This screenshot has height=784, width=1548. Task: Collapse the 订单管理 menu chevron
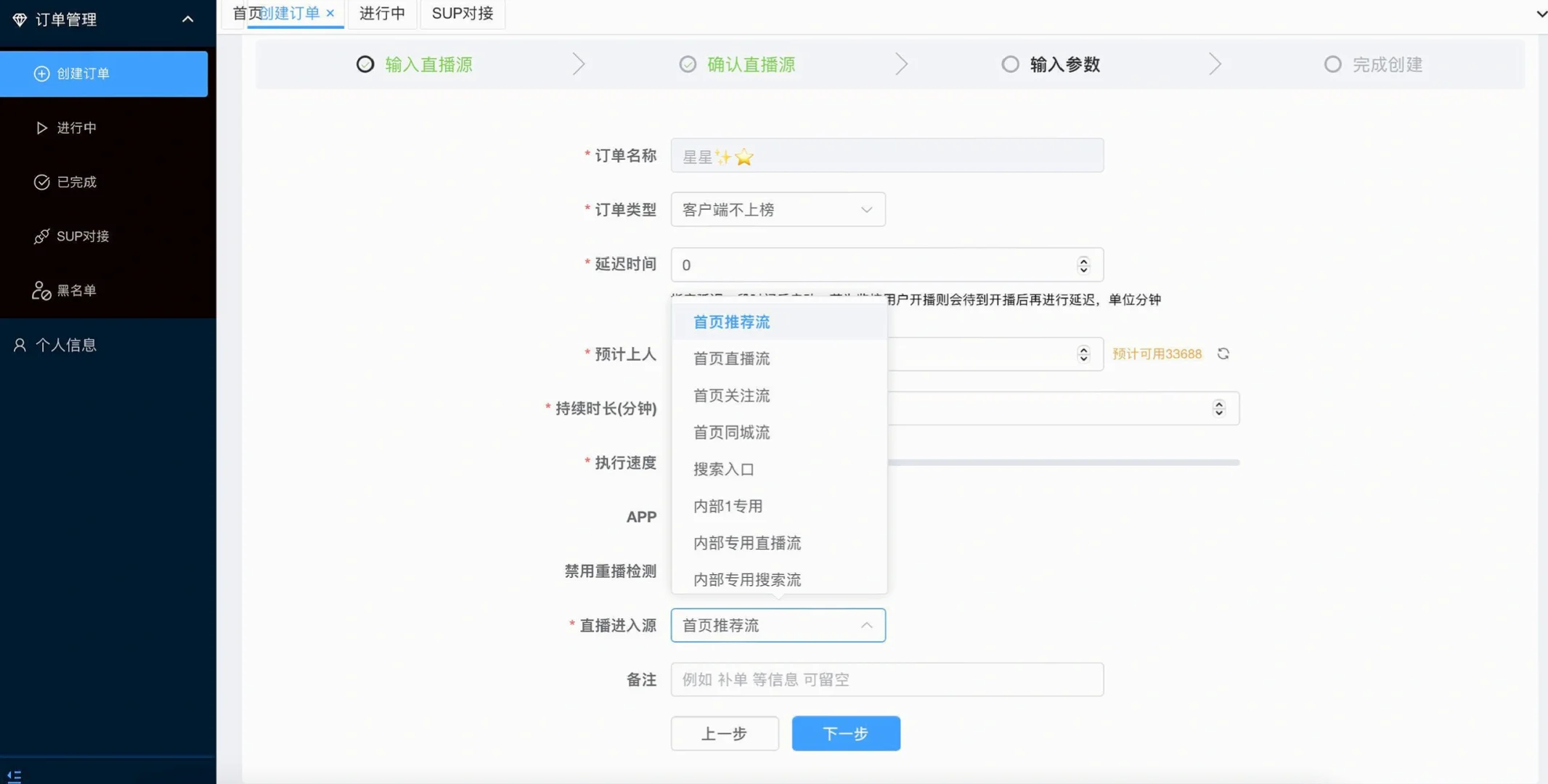(188, 18)
